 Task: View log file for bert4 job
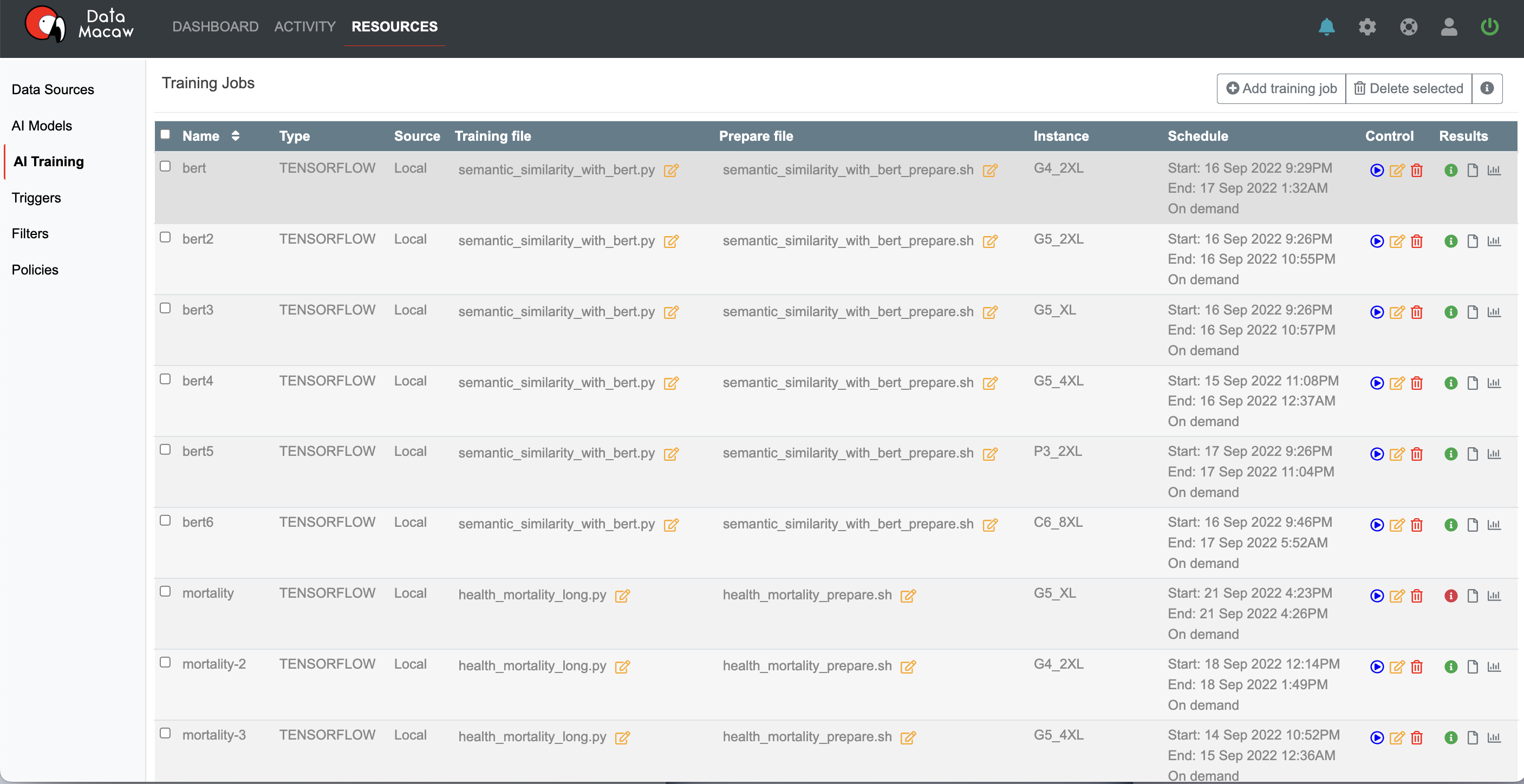coord(1473,383)
